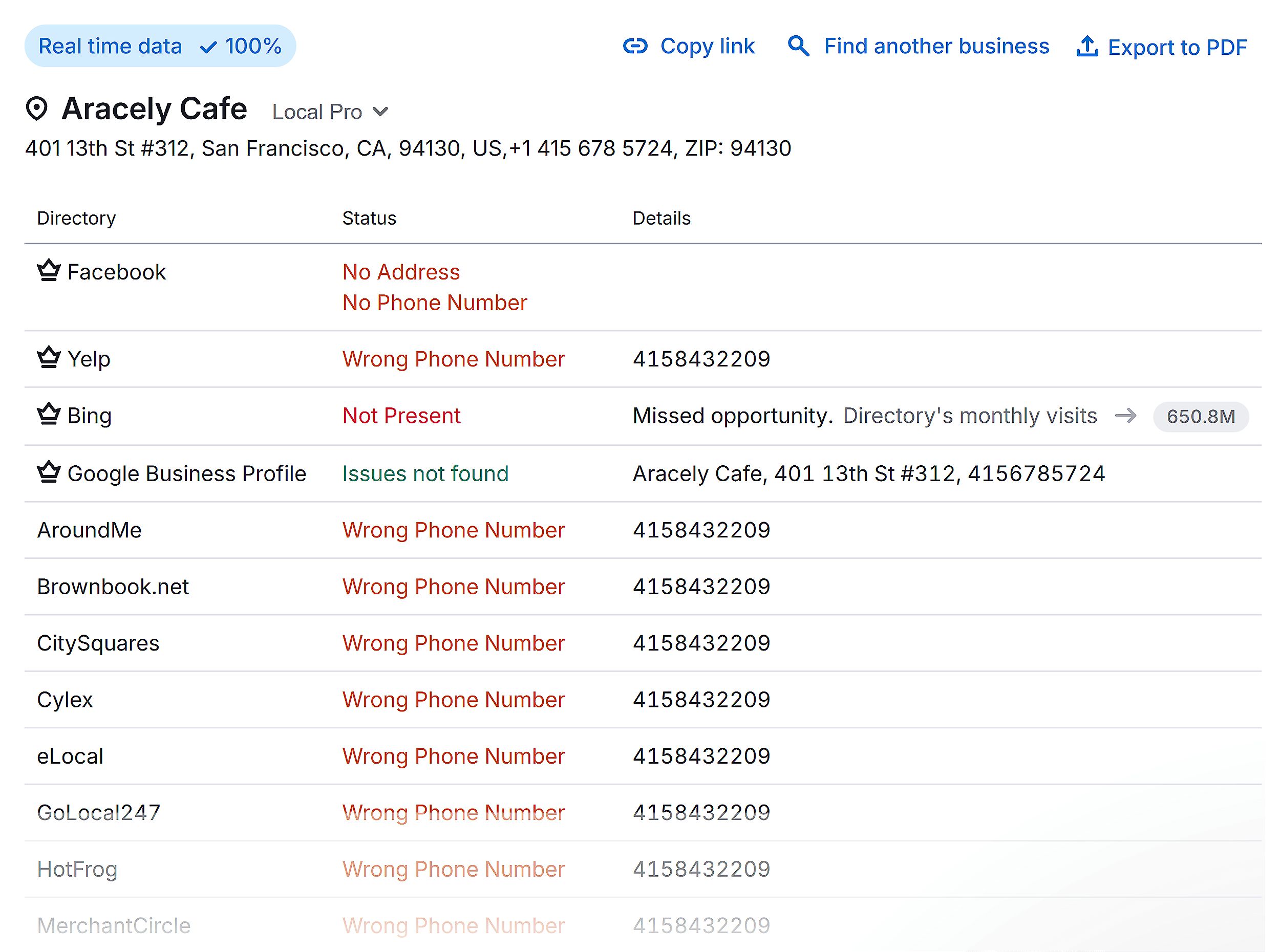Image resolution: width=1280 pixels, height=952 pixels.
Task: Click phone number 4158432209 in GoLocal247 row
Action: (701, 813)
